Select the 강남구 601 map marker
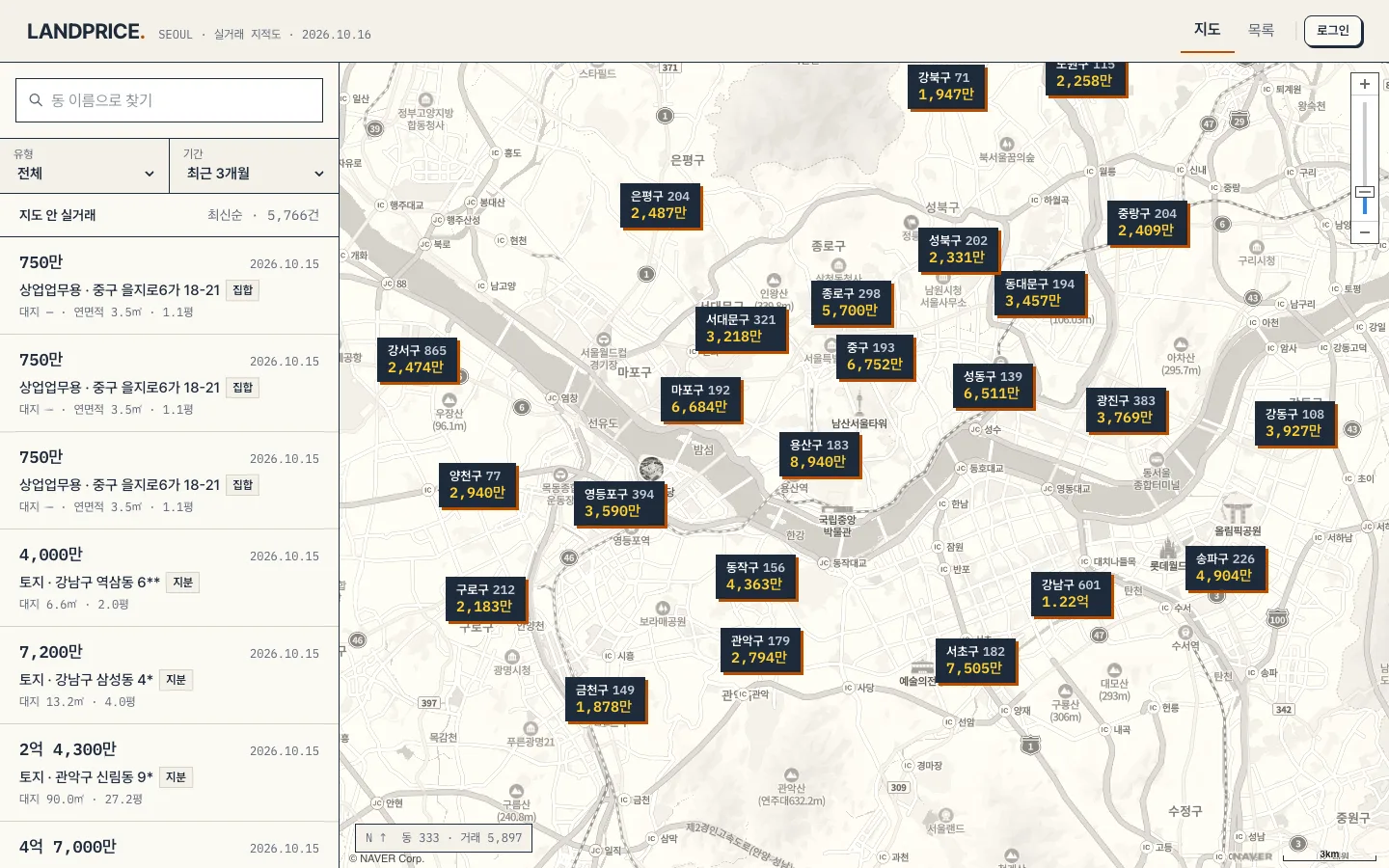This screenshot has width=1389, height=868. 1071,593
